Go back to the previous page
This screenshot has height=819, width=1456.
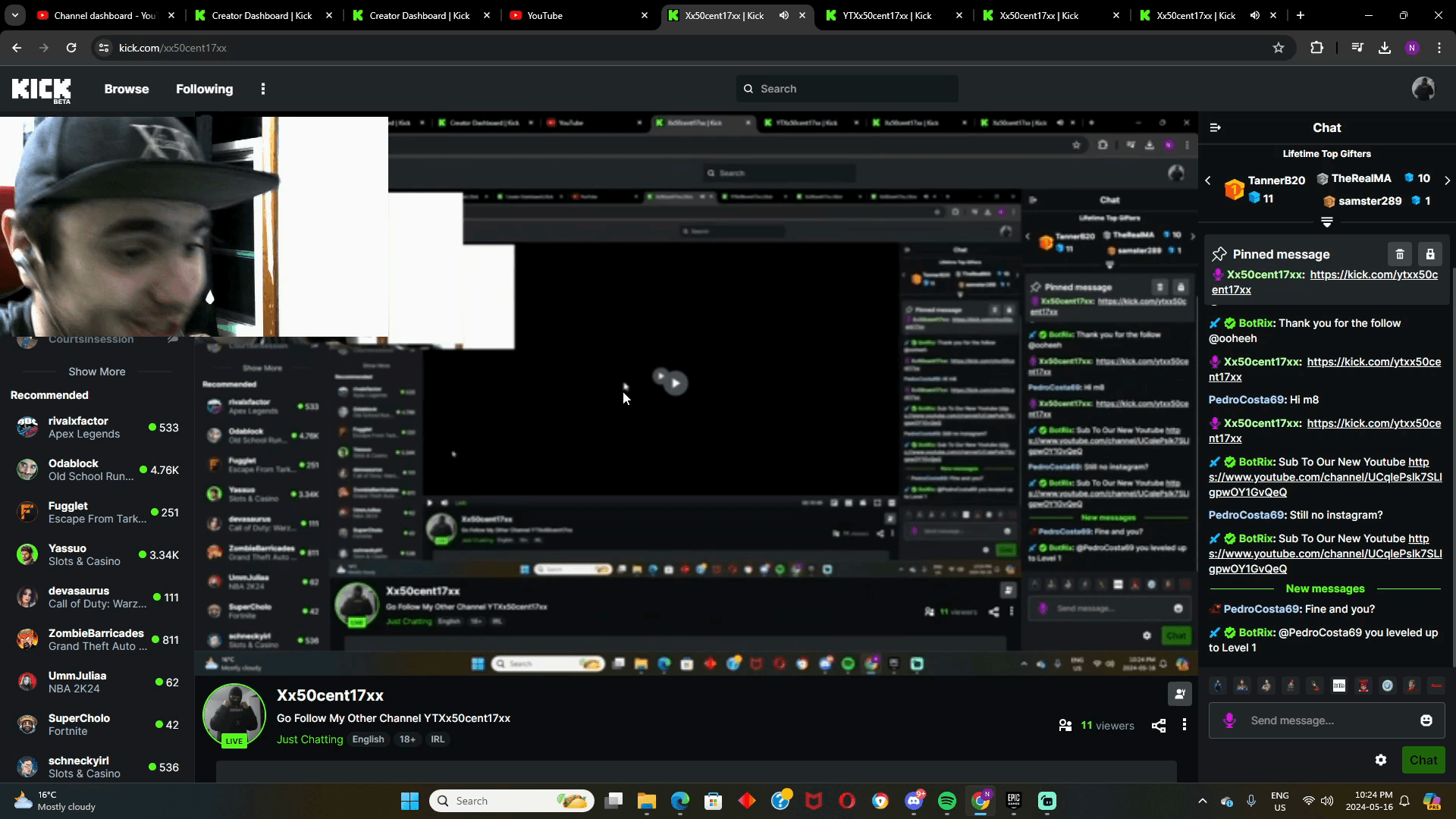(x=17, y=48)
